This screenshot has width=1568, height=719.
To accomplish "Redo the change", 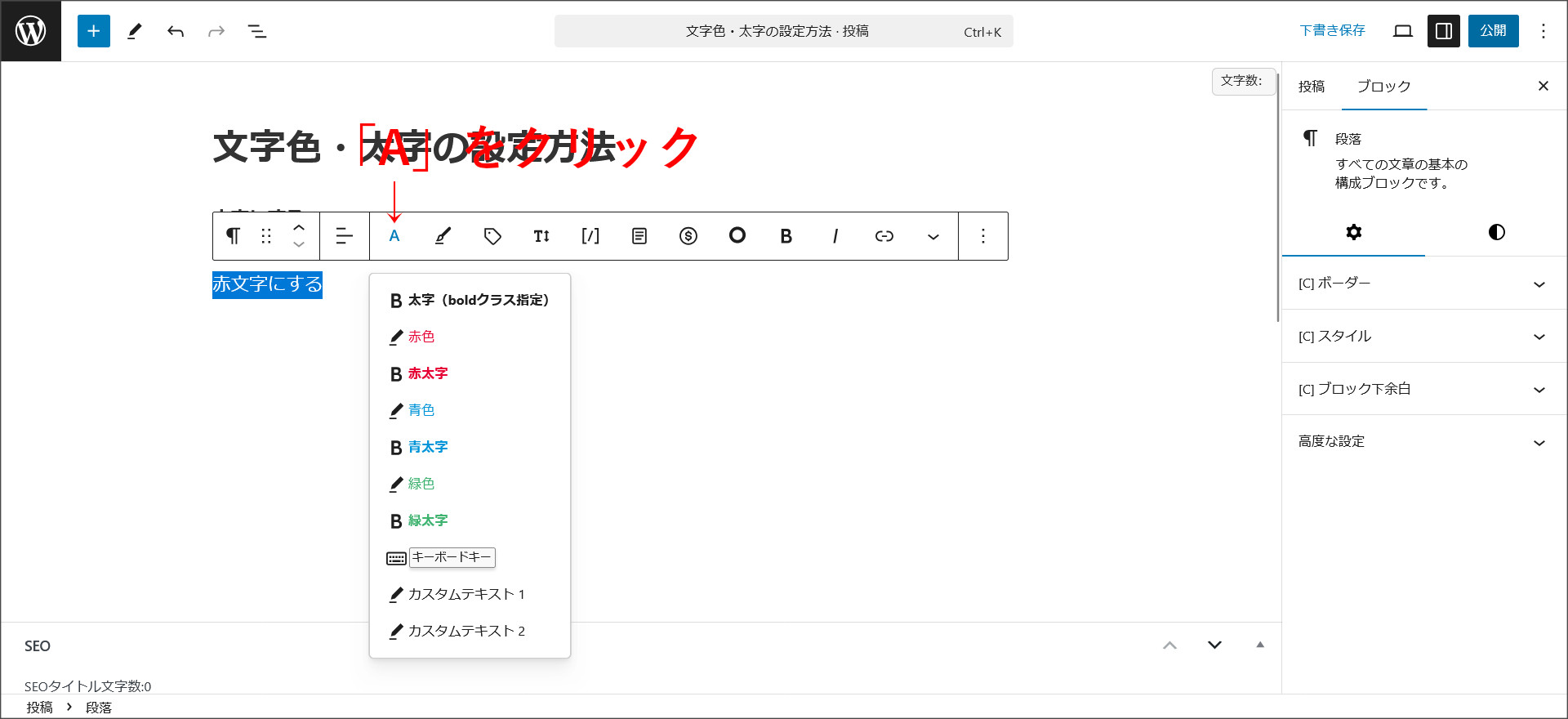I will [x=216, y=31].
